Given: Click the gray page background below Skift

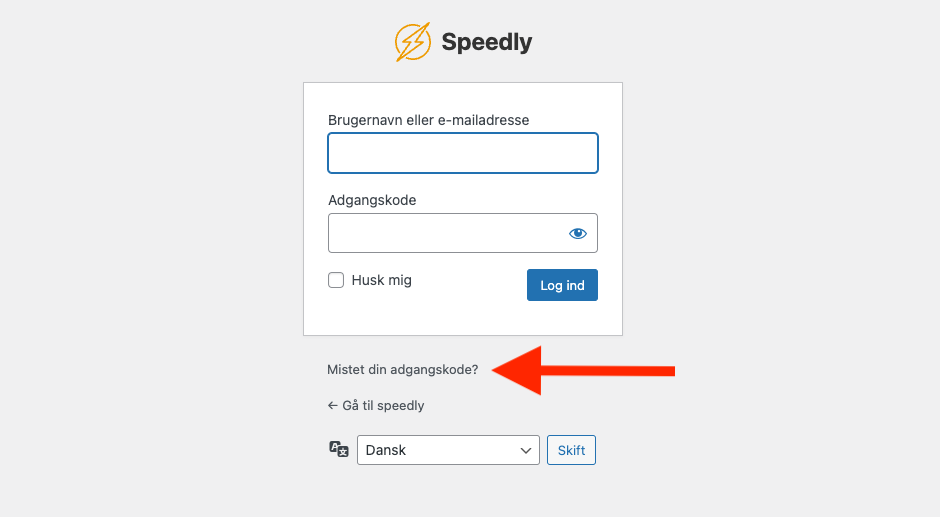Looking at the screenshot, I should point(570,495).
